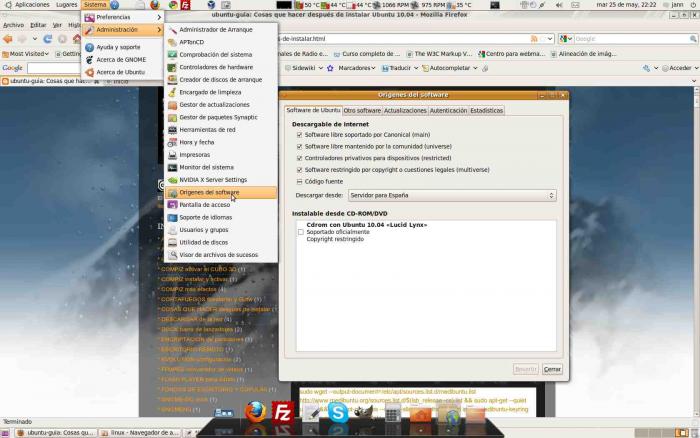700x438 pixels.
Task: Click the Cerrar button in dialog
Action: point(552,369)
